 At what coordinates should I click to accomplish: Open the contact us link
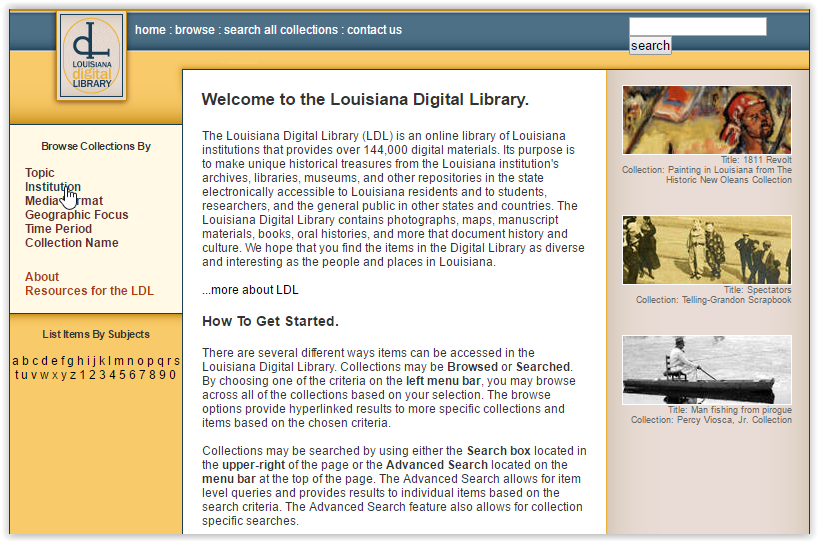click(375, 30)
